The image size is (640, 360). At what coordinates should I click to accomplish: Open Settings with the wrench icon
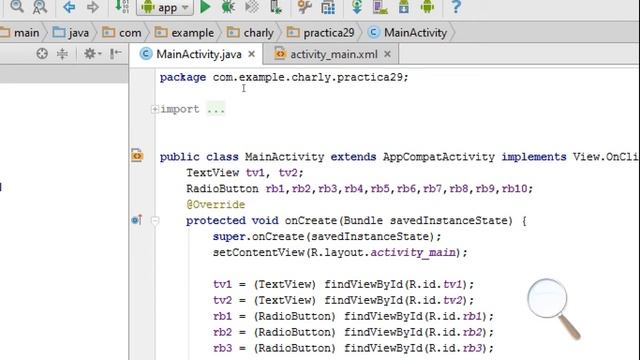[x=304, y=7]
